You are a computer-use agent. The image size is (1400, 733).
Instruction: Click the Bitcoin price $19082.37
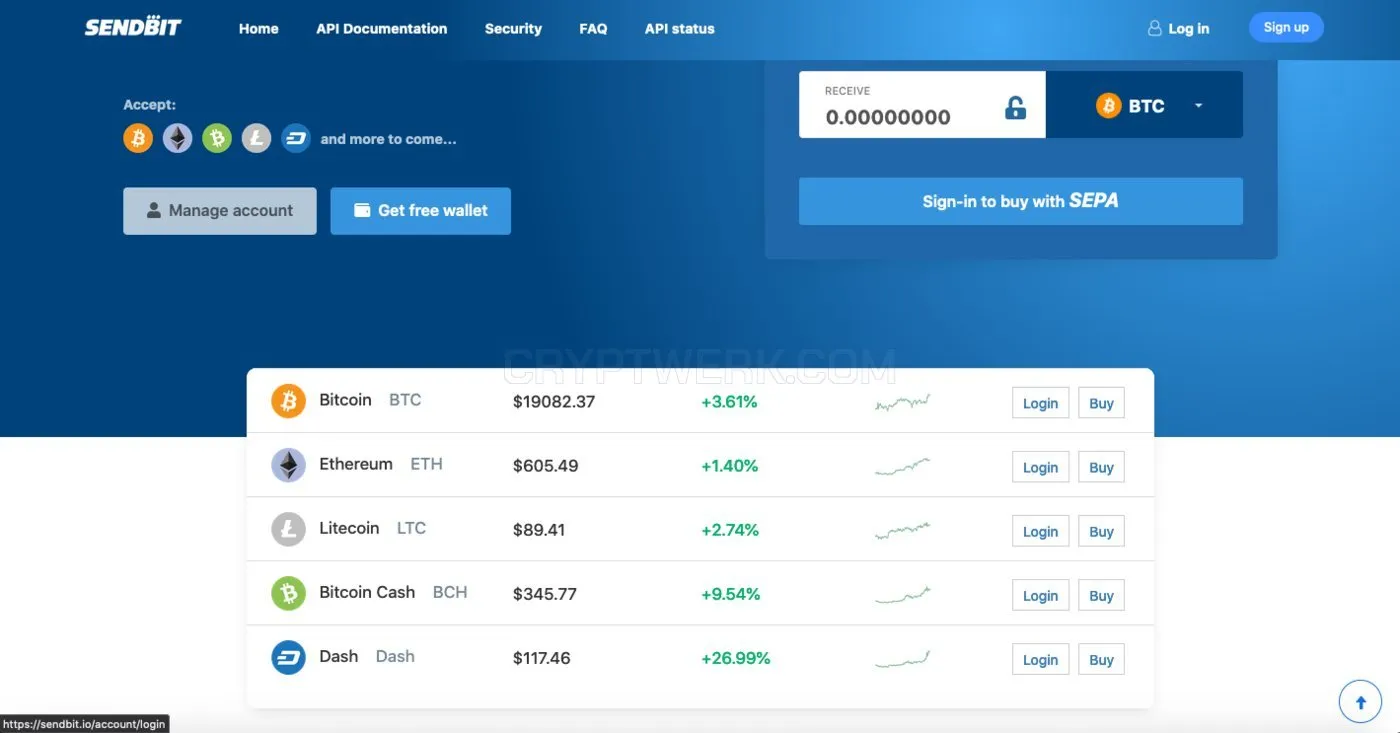click(x=554, y=402)
